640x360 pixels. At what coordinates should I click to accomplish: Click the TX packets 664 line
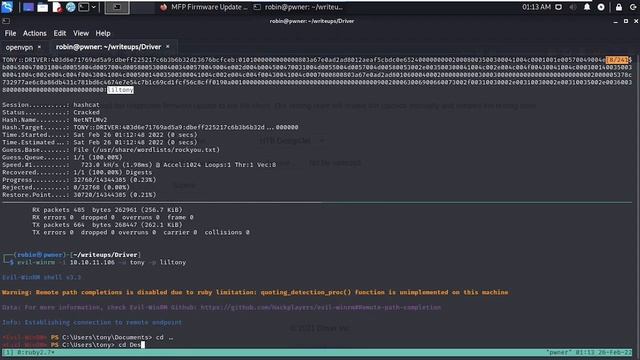point(107,225)
